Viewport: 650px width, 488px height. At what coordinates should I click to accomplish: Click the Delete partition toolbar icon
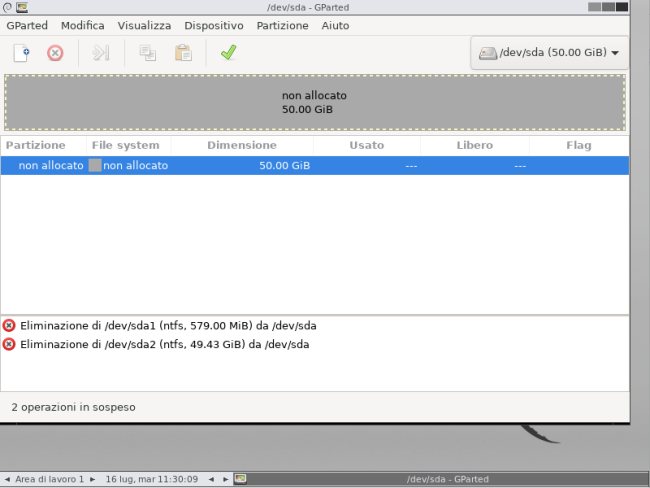tap(55, 53)
